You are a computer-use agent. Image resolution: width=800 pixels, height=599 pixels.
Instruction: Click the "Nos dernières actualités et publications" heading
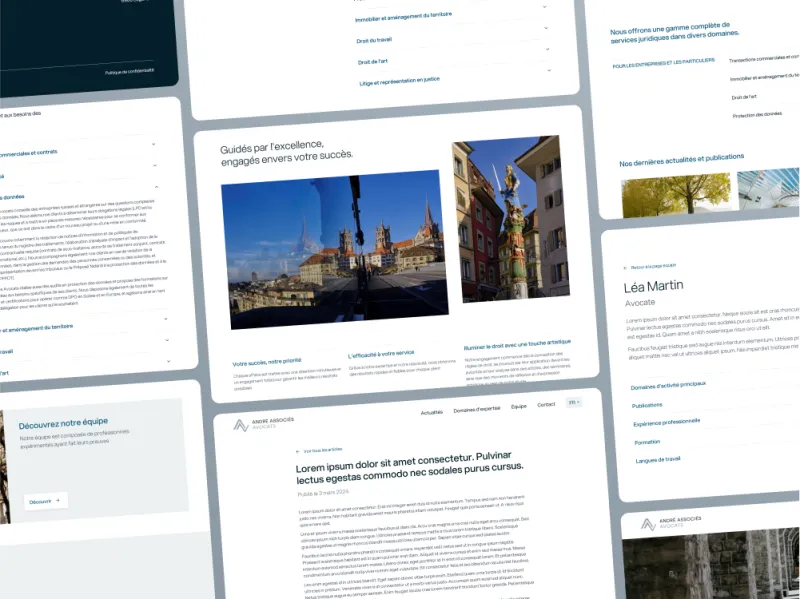(x=681, y=160)
